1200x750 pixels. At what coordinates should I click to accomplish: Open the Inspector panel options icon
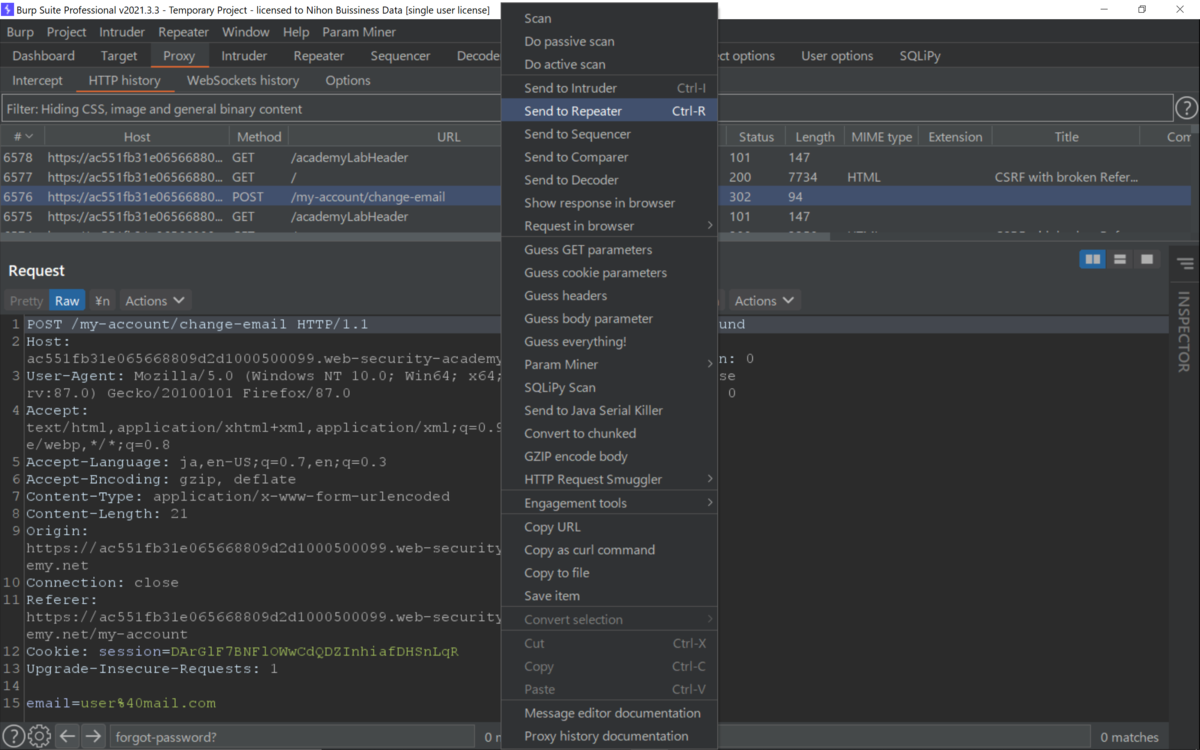(1184, 263)
